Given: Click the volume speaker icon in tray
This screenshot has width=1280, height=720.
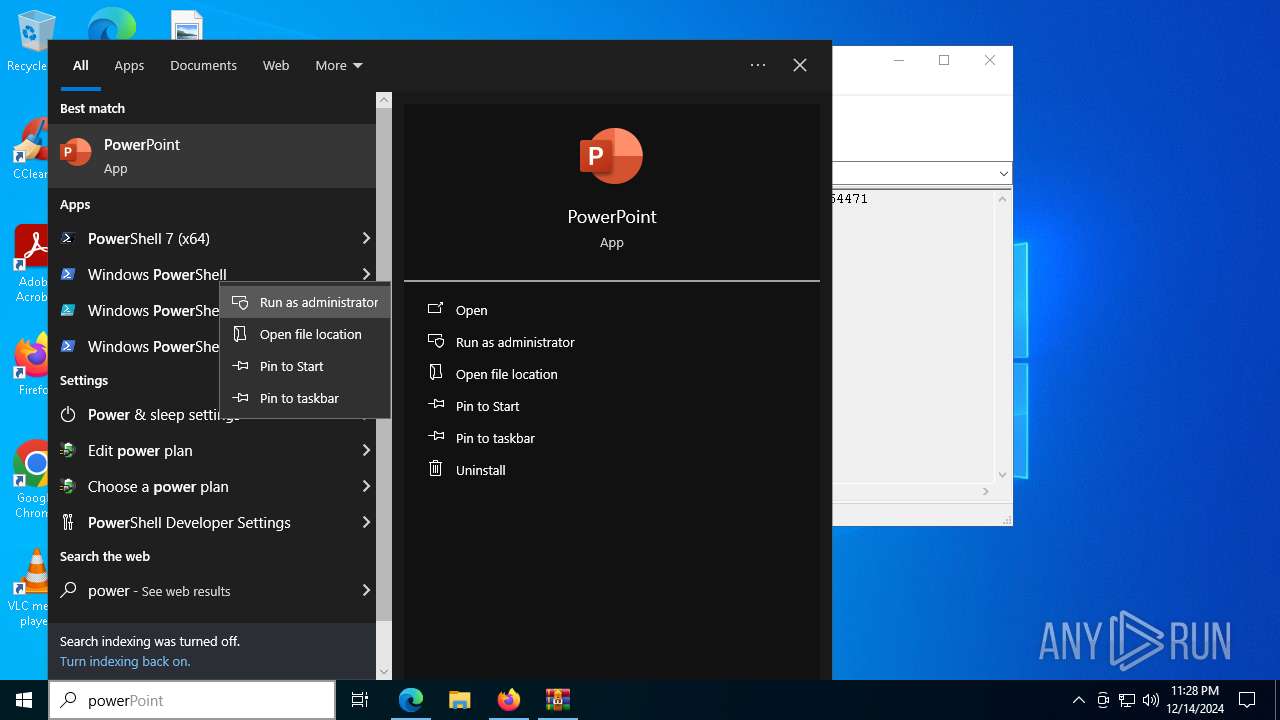Looking at the screenshot, I should click(1150, 700).
